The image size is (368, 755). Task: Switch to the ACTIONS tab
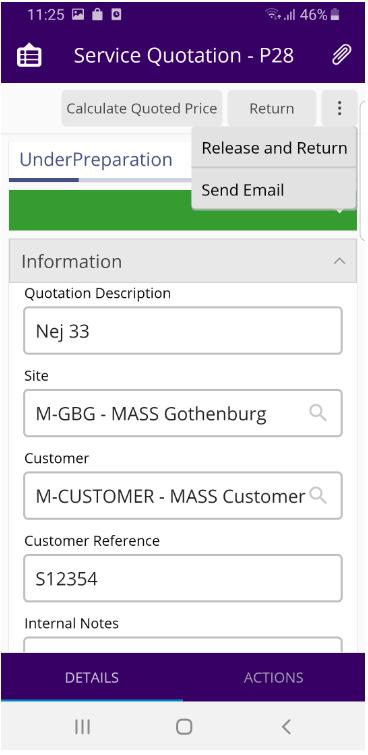274,677
